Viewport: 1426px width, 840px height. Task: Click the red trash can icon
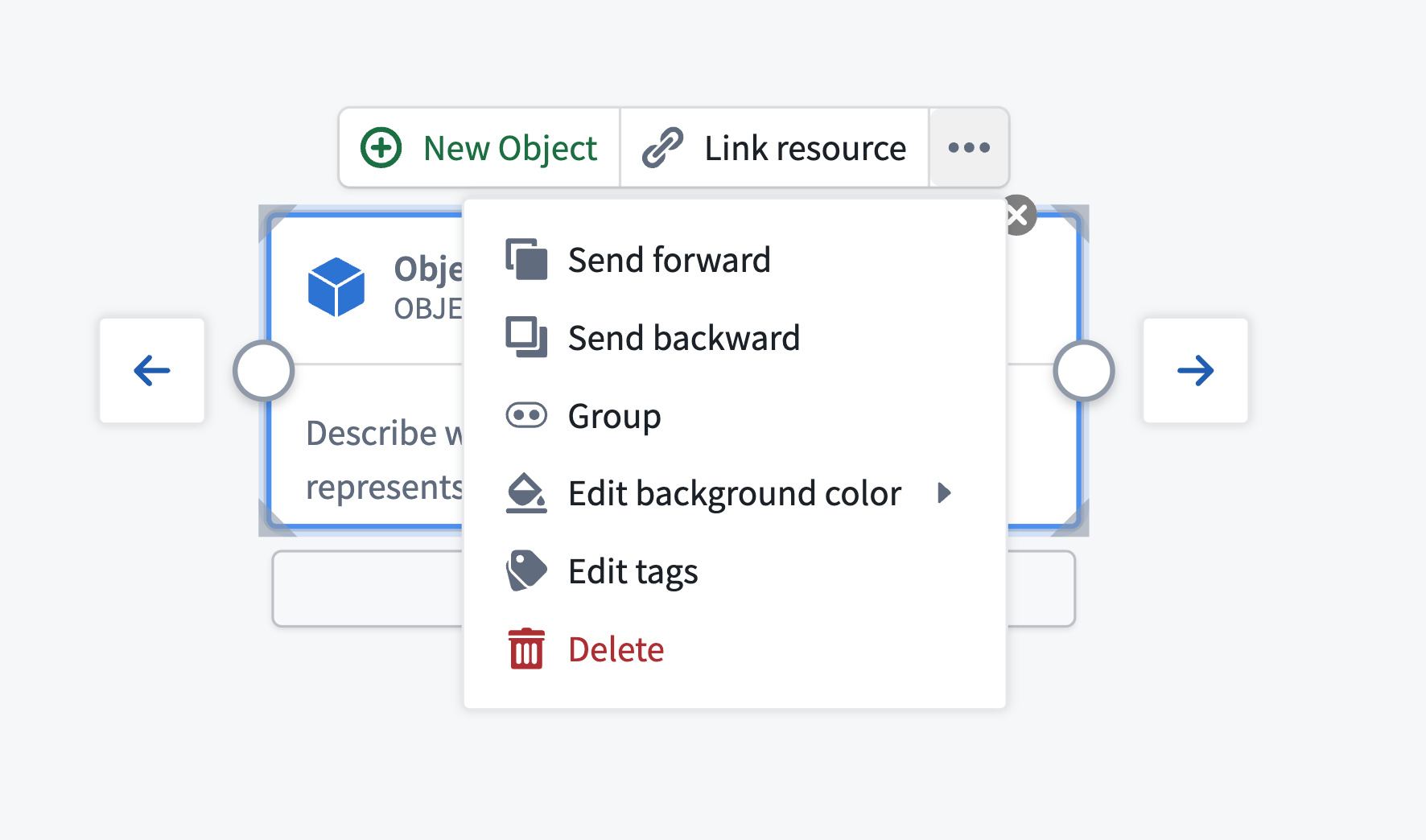(x=526, y=649)
